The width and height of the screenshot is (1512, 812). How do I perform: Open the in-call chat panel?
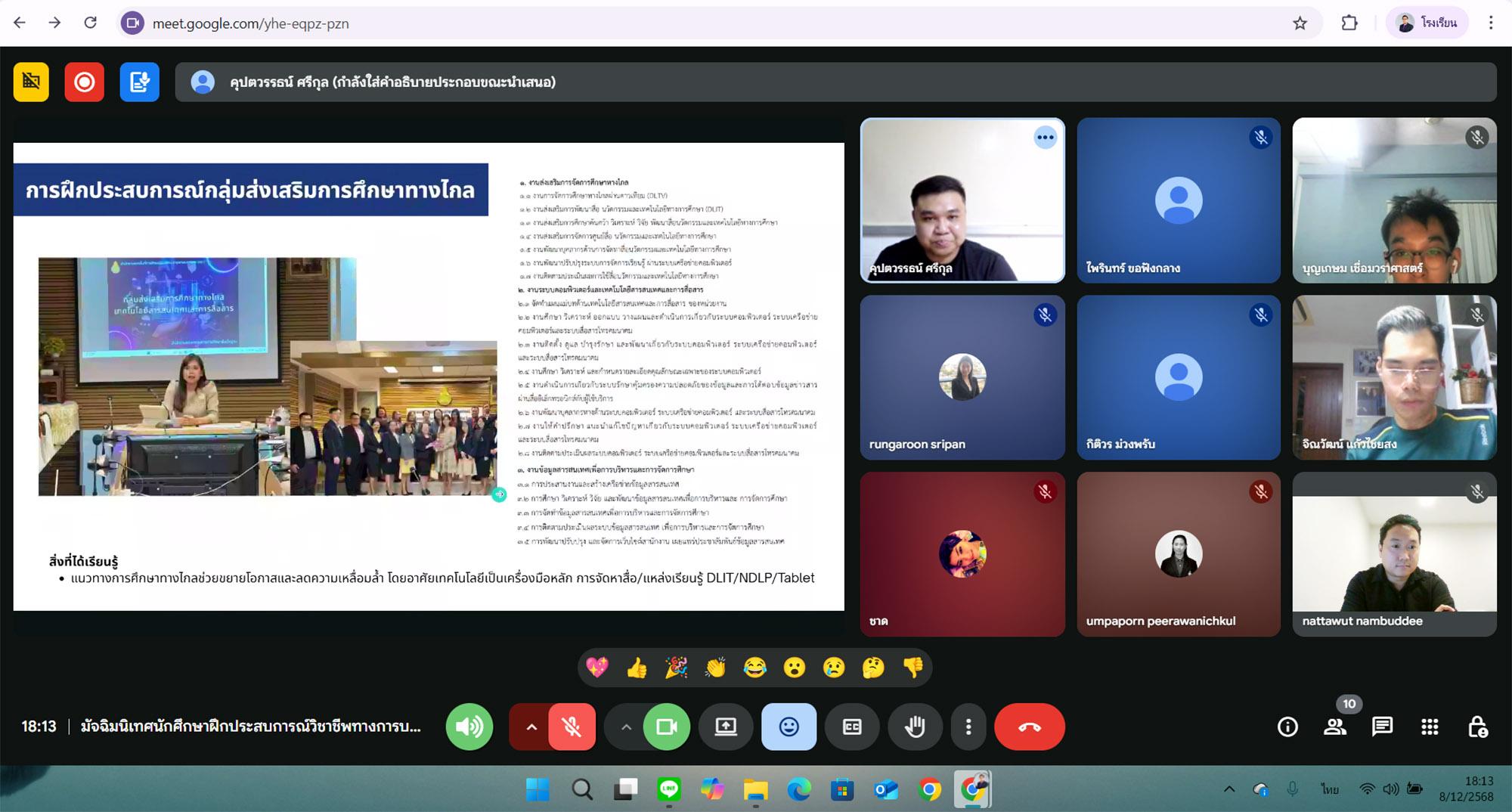(1382, 727)
